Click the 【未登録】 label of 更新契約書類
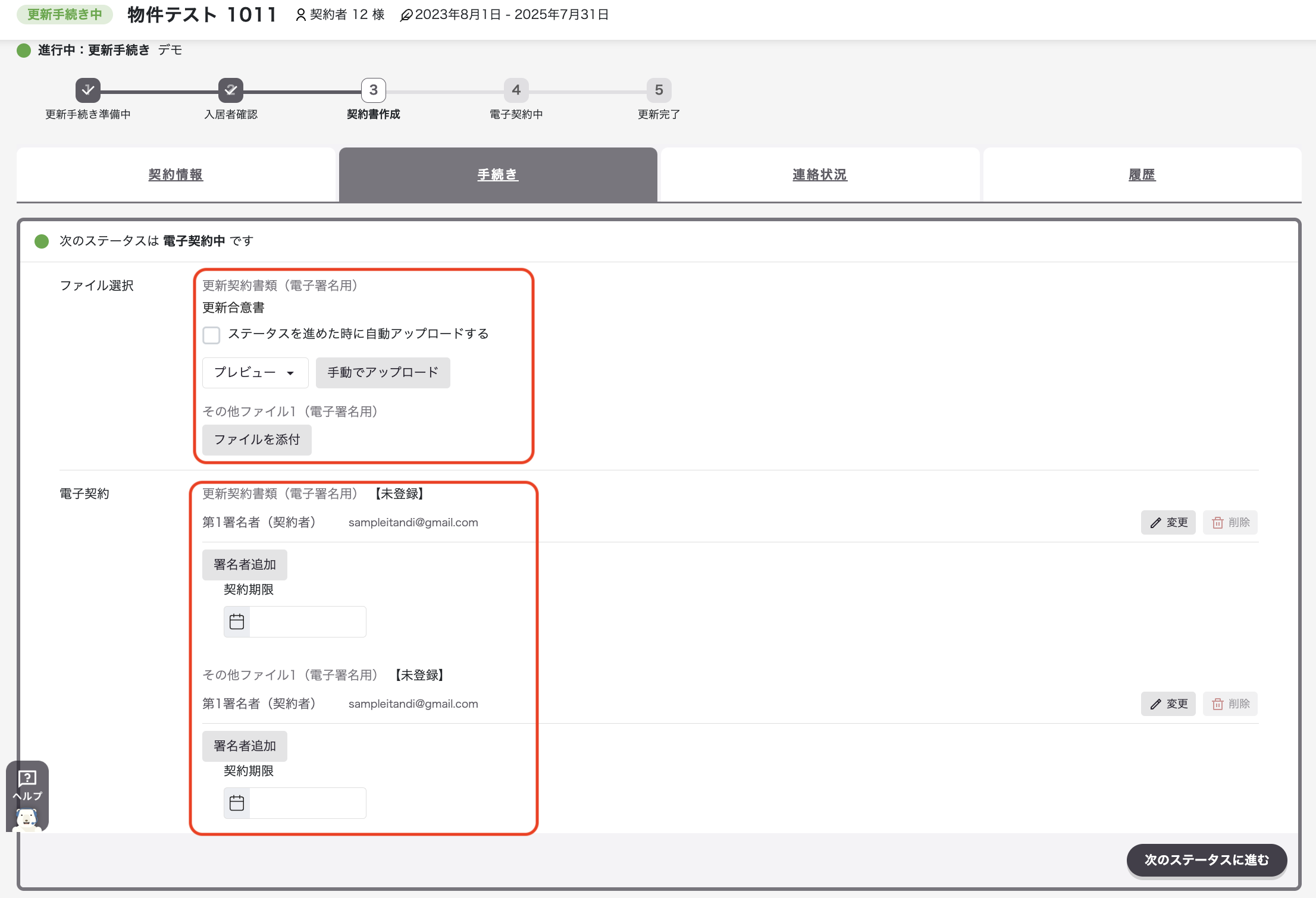Screen dimensions: 1316x898 (x=400, y=494)
